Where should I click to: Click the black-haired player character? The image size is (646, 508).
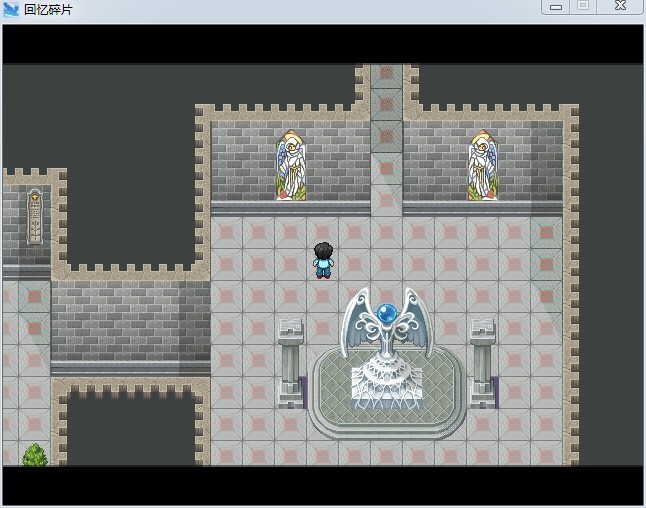pyautogui.click(x=323, y=260)
